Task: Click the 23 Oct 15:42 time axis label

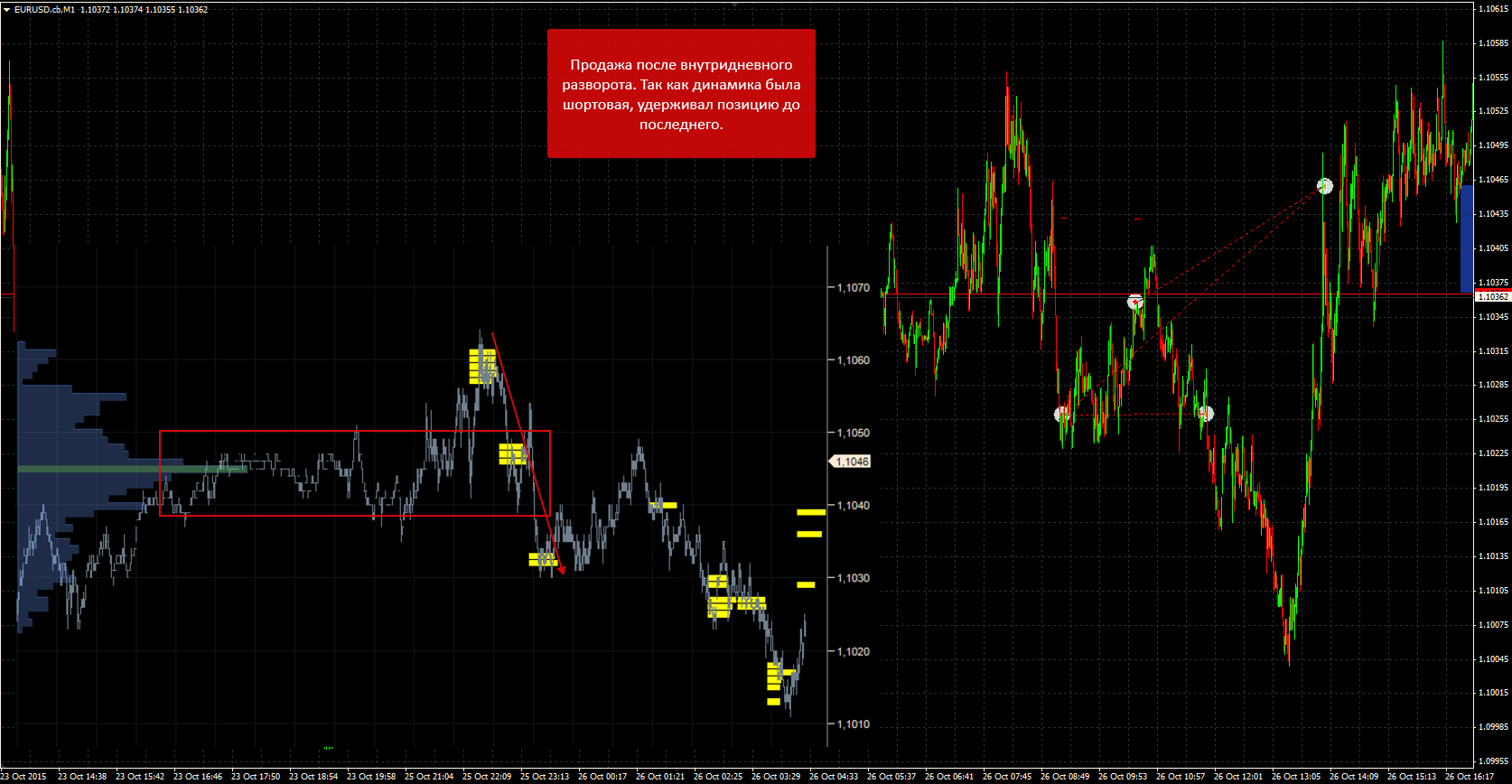Action: click(x=140, y=776)
